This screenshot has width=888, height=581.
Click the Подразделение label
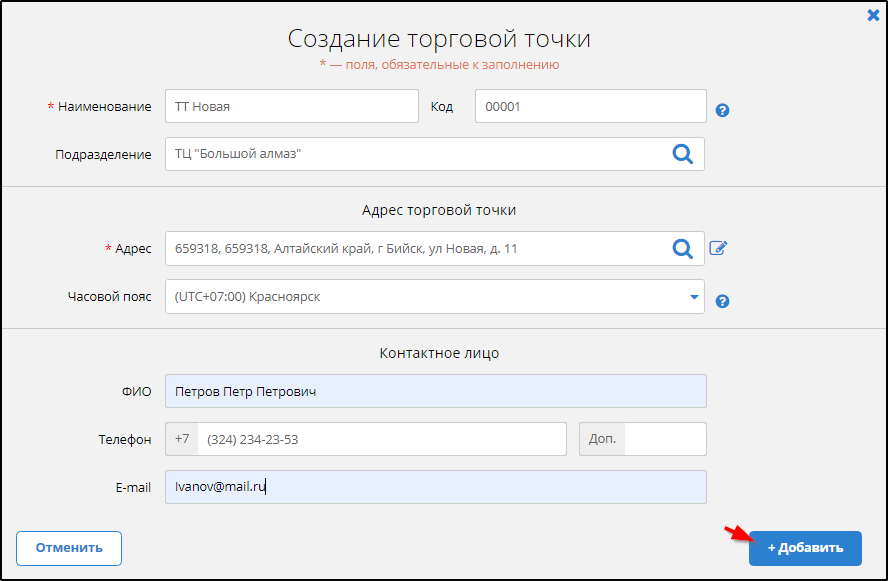(x=103, y=155)
